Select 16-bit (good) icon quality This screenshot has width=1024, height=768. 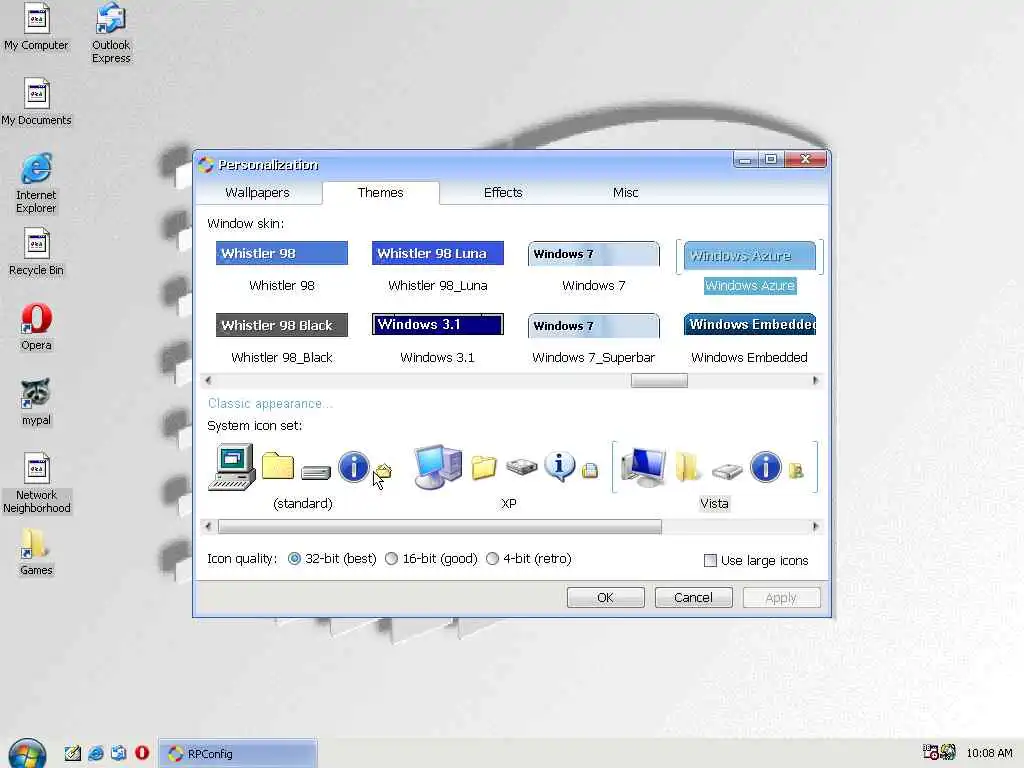click(432, 559)
